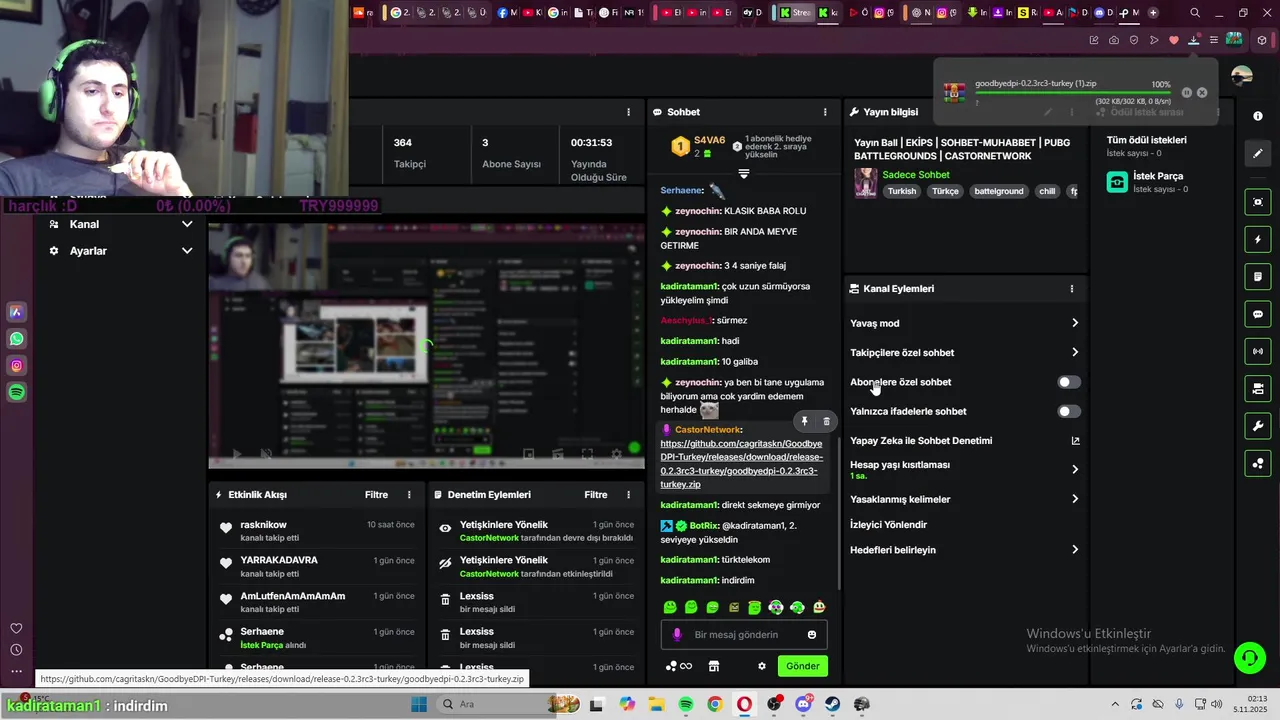Click İzleyici Yönlendir action
Image resolution: width=1280 pixels, height=720 pixels.
click(888, 525)
